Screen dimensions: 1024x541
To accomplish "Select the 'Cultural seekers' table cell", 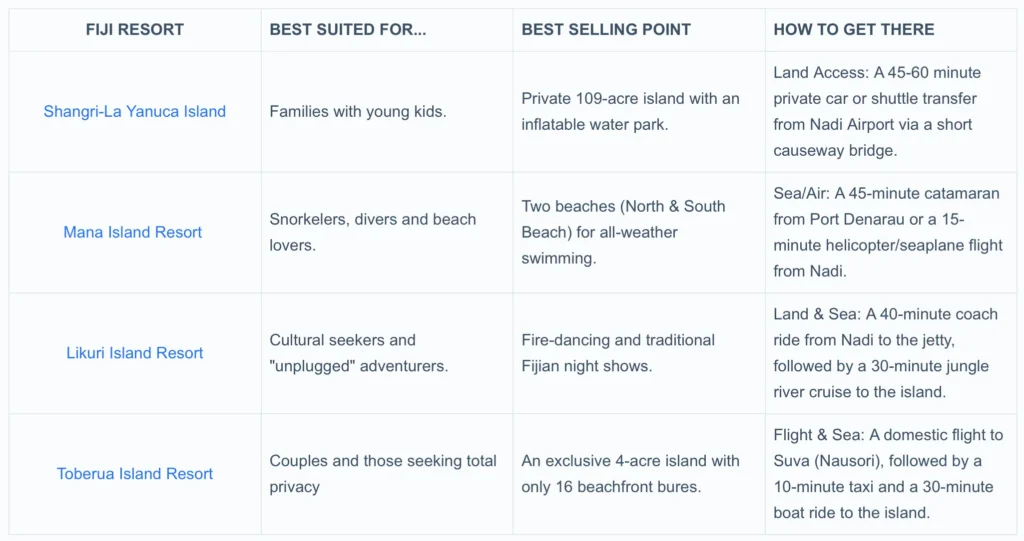I will pyautogui.click(x=358, y=353).
